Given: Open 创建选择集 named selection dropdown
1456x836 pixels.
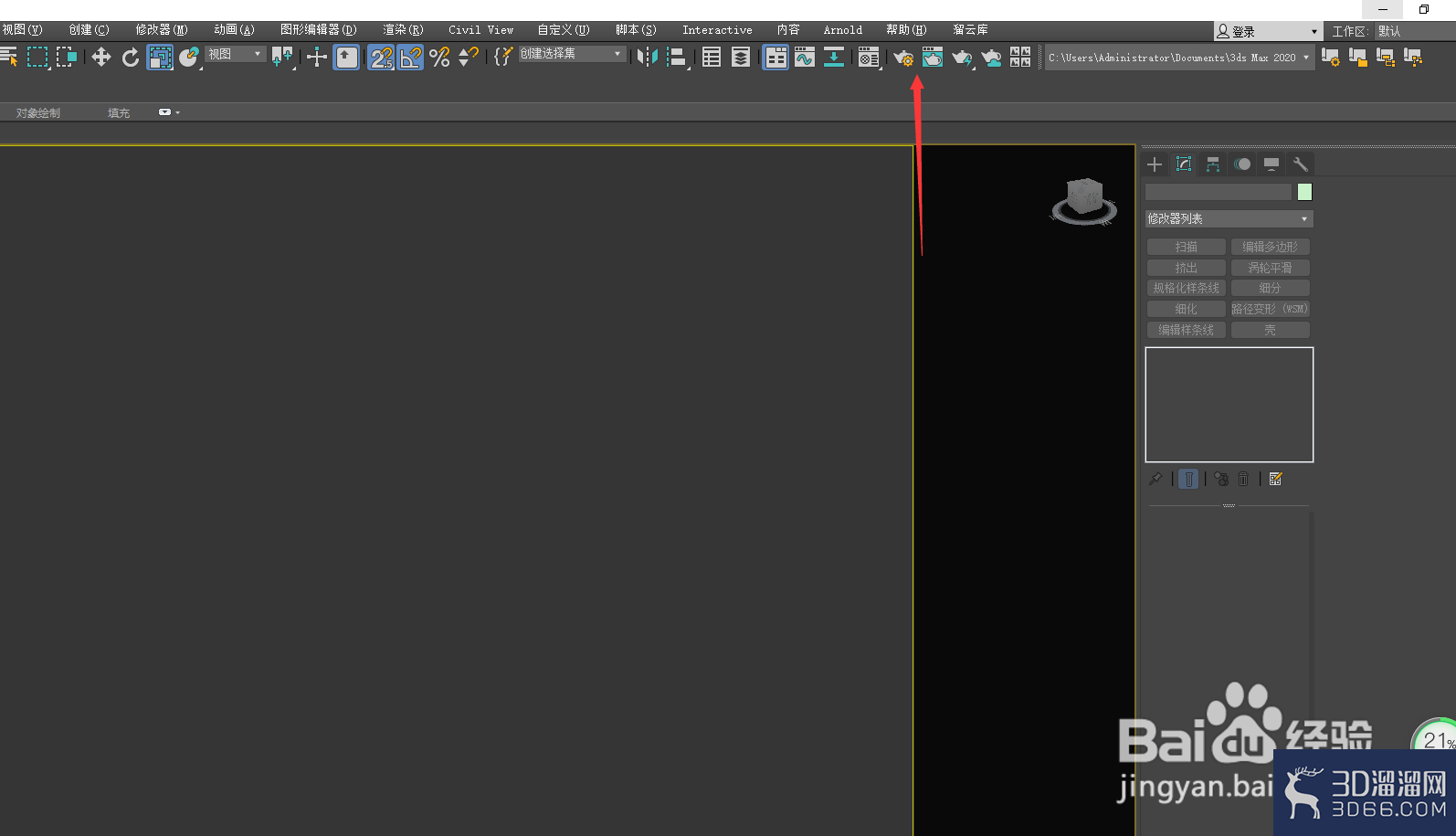Looking at the screenshot, I should point(572,55).
